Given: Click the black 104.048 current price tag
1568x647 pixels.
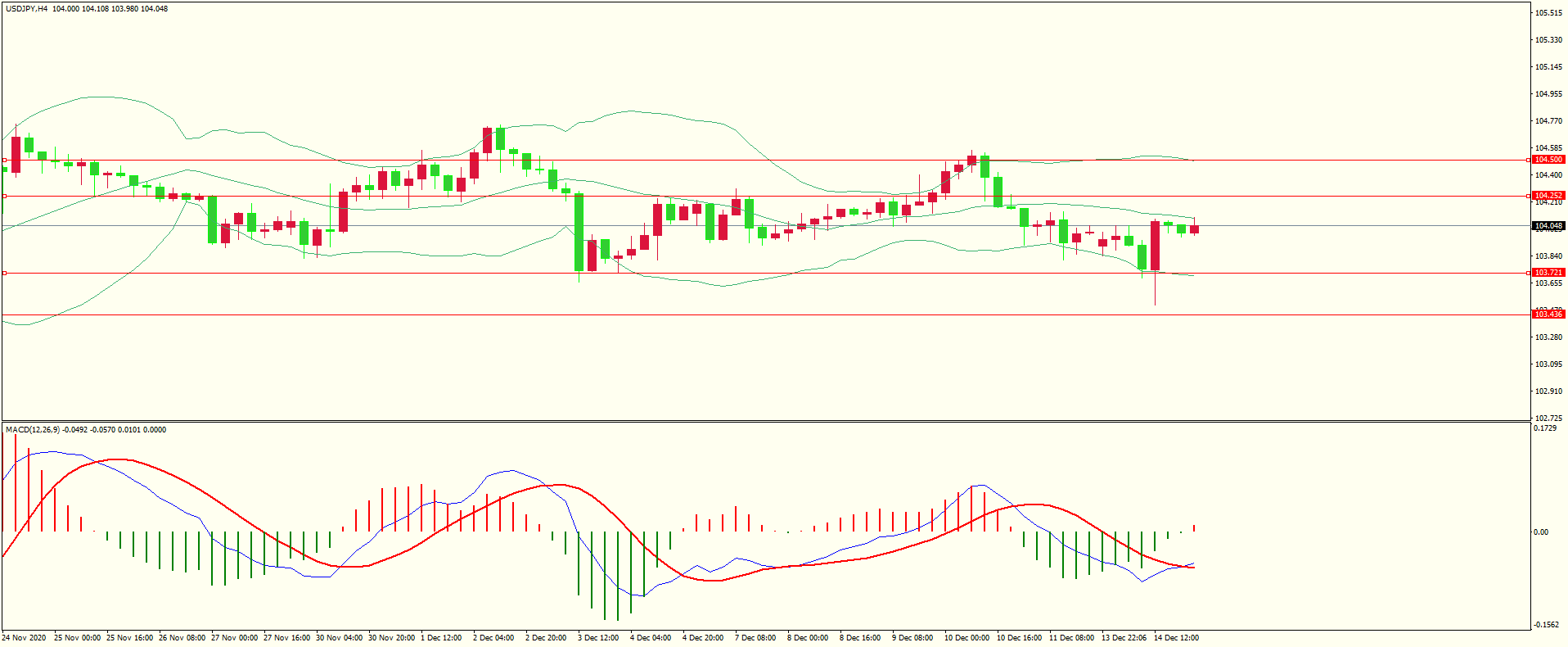Looking at the screenshot, I should (1548, 226).
